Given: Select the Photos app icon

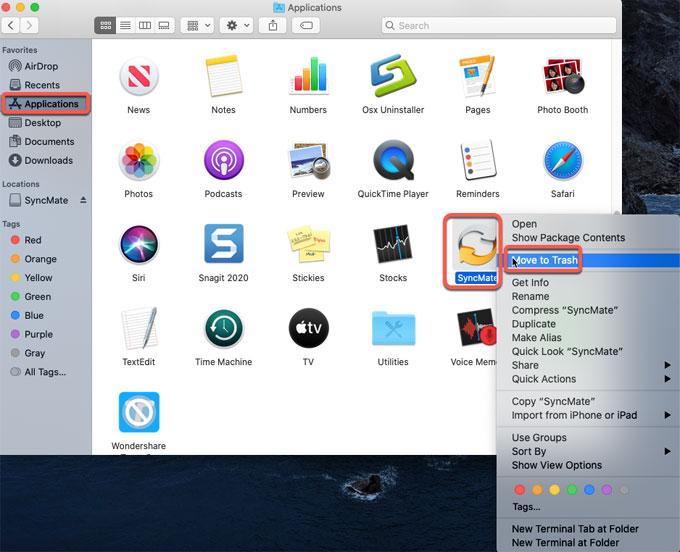Looking at the screenshot, I should (139, 161).
